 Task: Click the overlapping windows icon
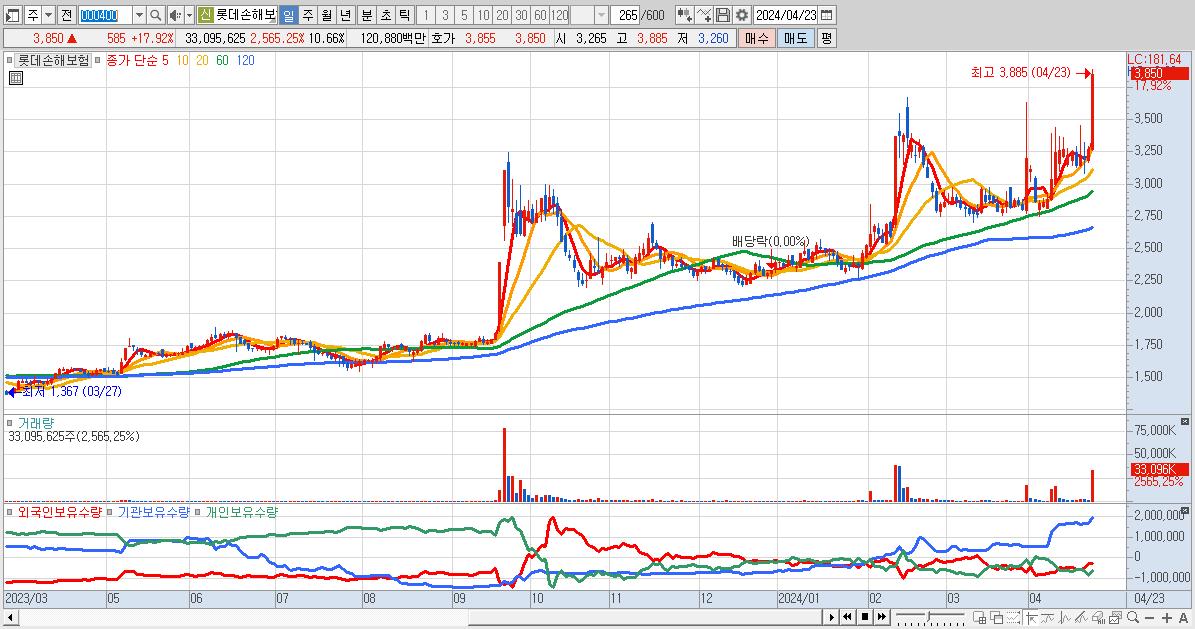point(997,617)
